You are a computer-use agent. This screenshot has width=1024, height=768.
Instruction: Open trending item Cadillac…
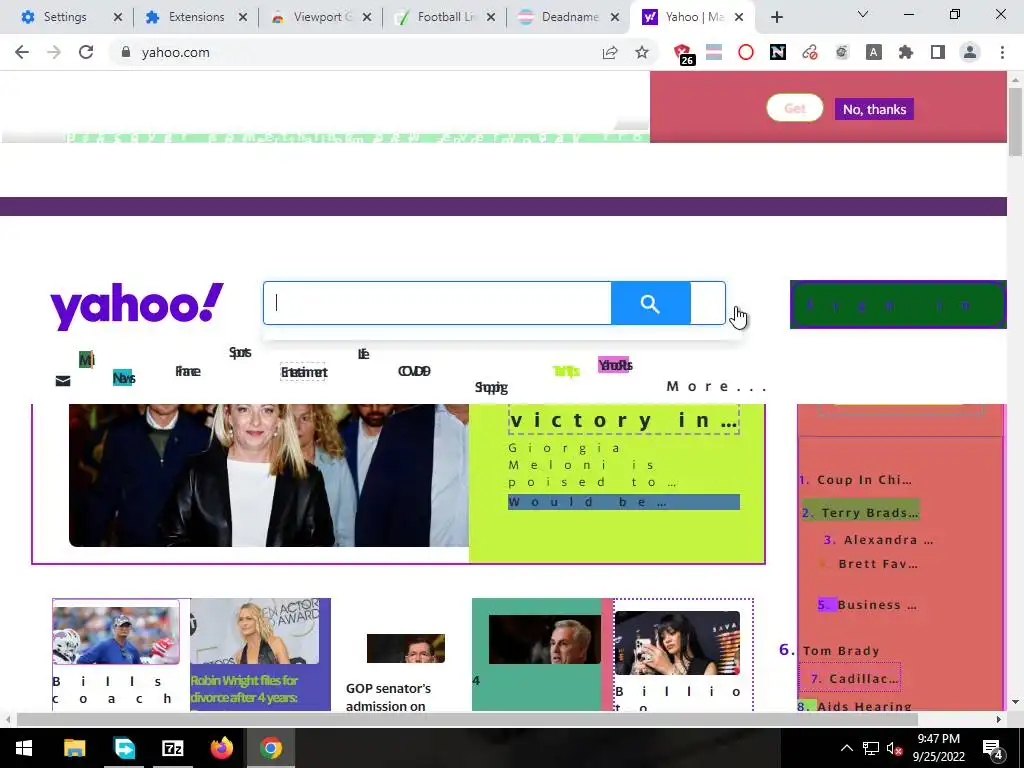click(x=863, y=679)
